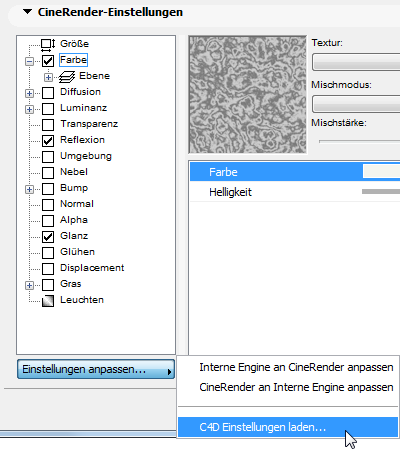Adjust the Helligkeit slider bar
Image resolution: width=400 pixels, height=451 pixels.
381,192
